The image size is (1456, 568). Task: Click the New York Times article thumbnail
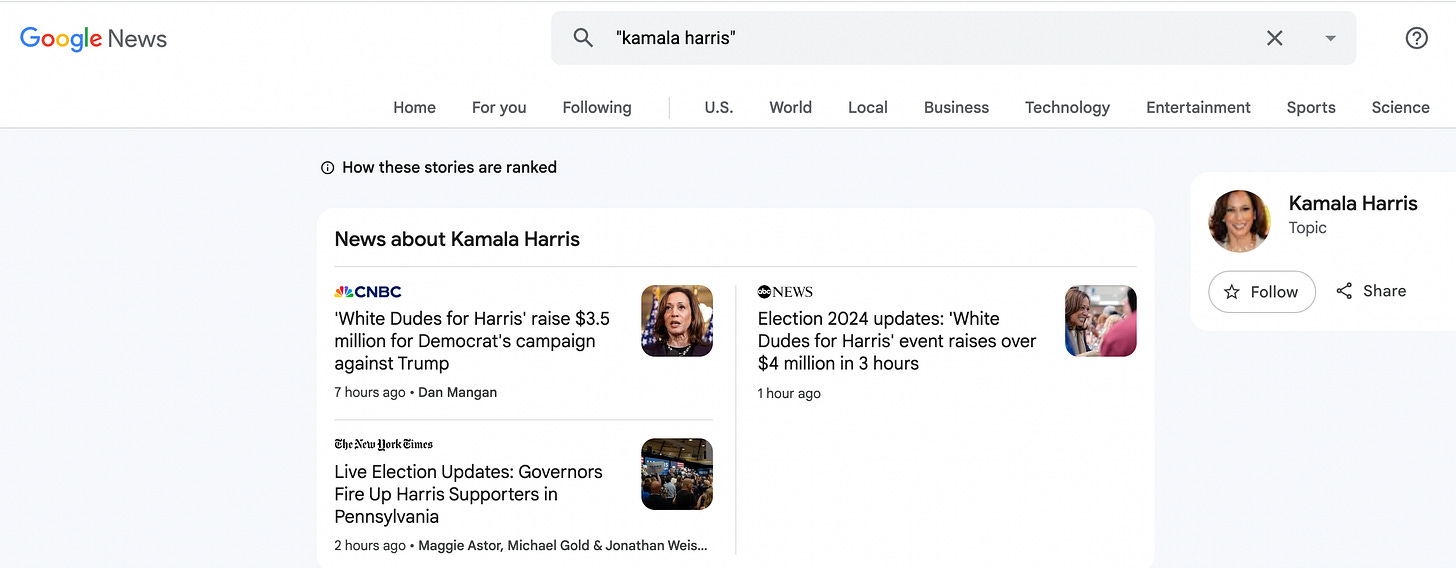(x=677, y=474)
